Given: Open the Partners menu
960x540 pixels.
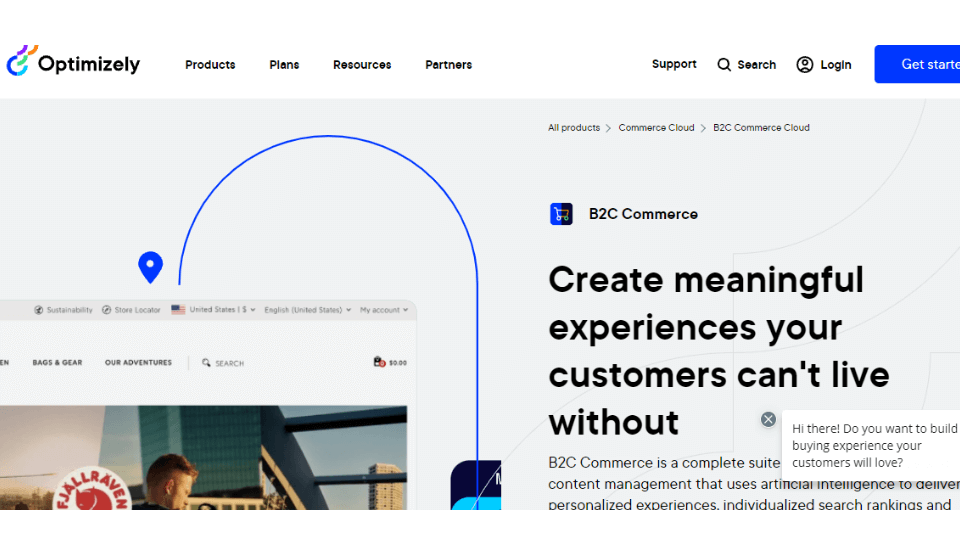Looking at the screenshot, I should [448, 65].
